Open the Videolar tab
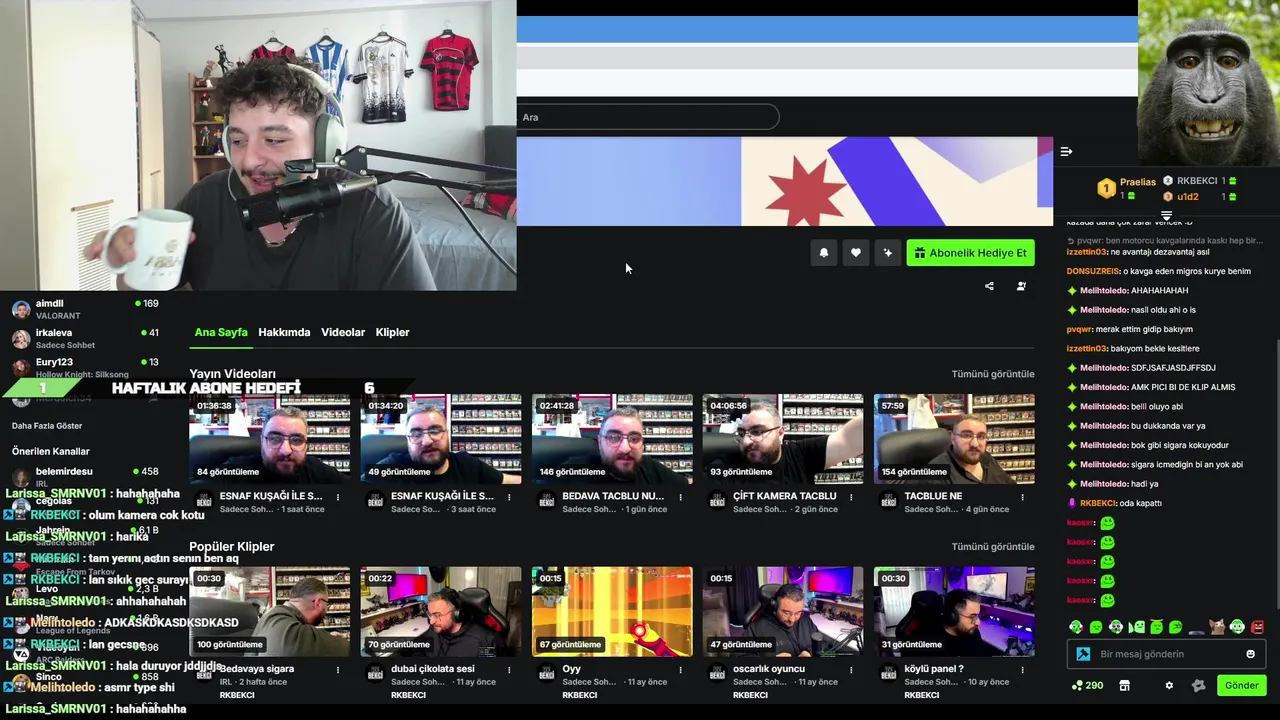This screenshot has height=720, width=1280. tap(343, 332)
